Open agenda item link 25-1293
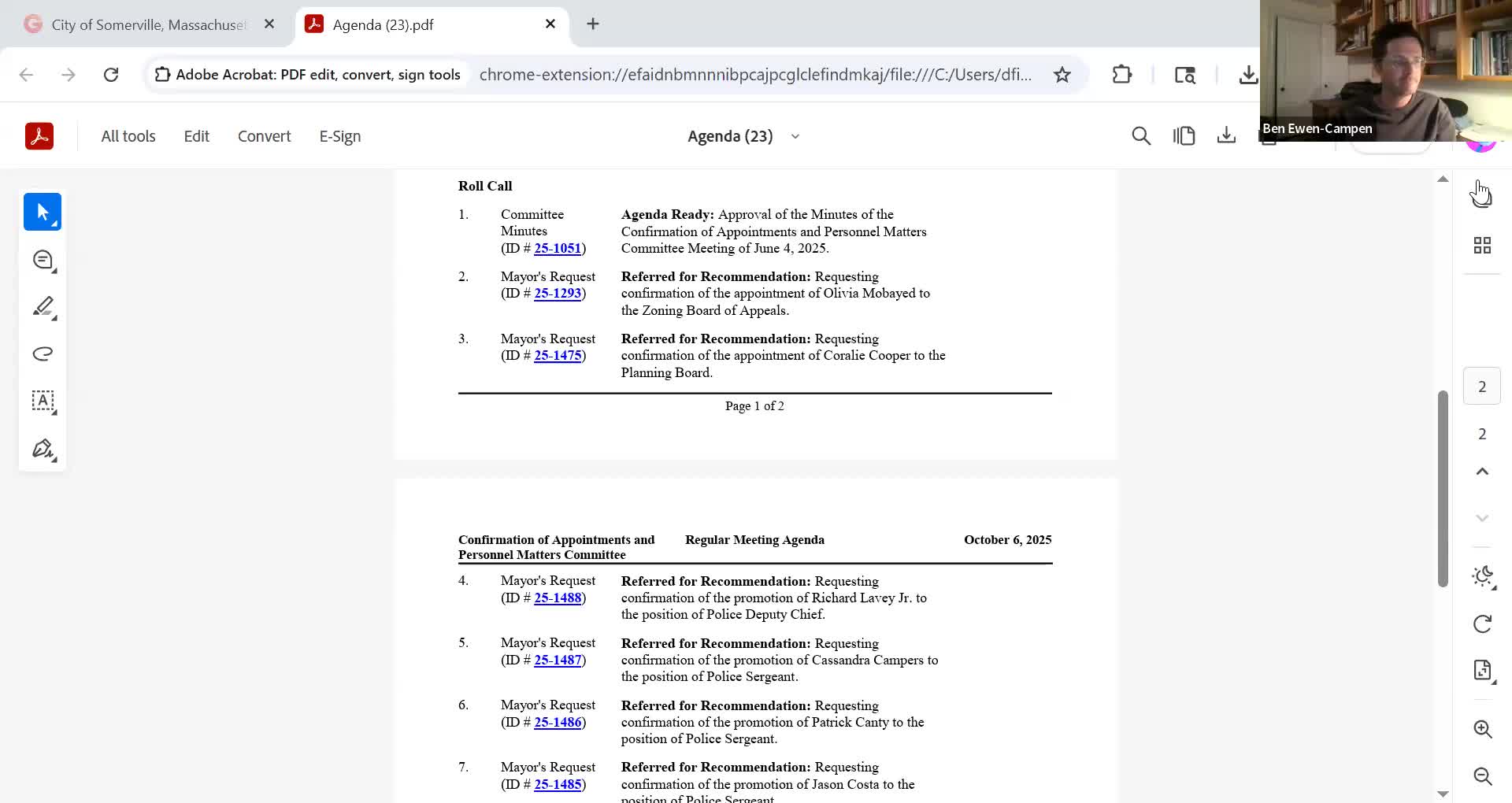Image resolution: width=1512 pixels, height=803 pixels. coord(558,293)
